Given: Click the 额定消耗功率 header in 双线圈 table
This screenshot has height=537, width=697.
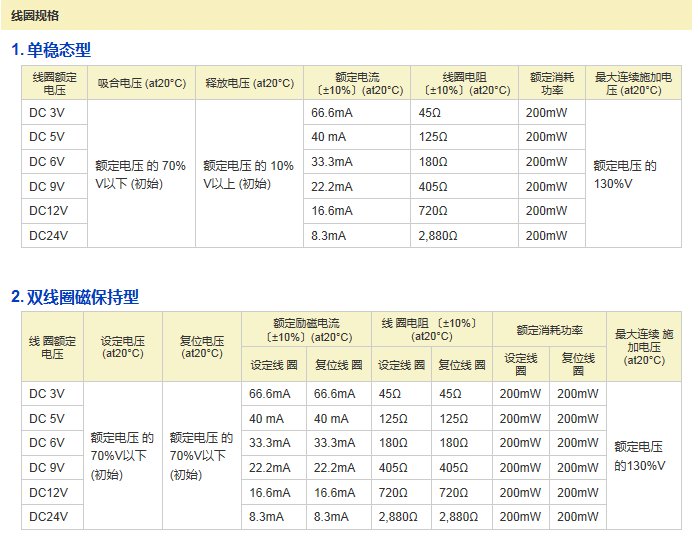Looking at the screenshot, I should (549, 330).
